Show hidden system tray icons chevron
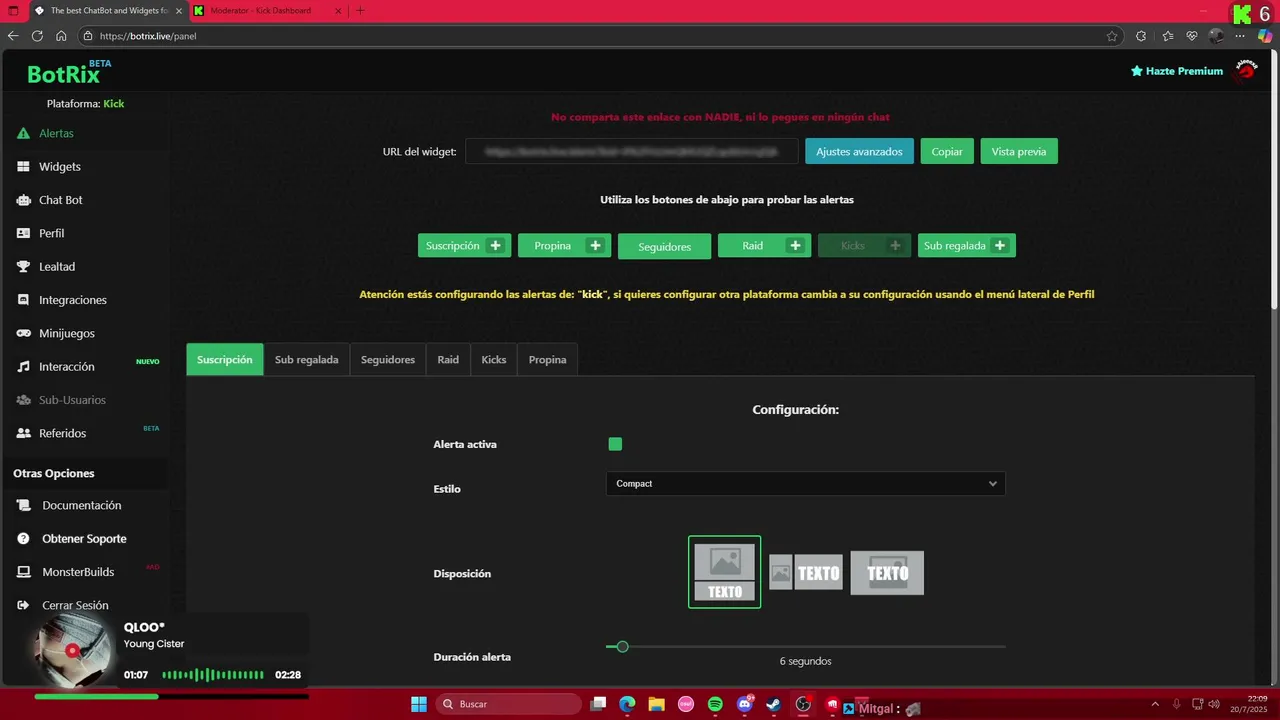Screen dimensions: 1280x720 (1155, 704)
